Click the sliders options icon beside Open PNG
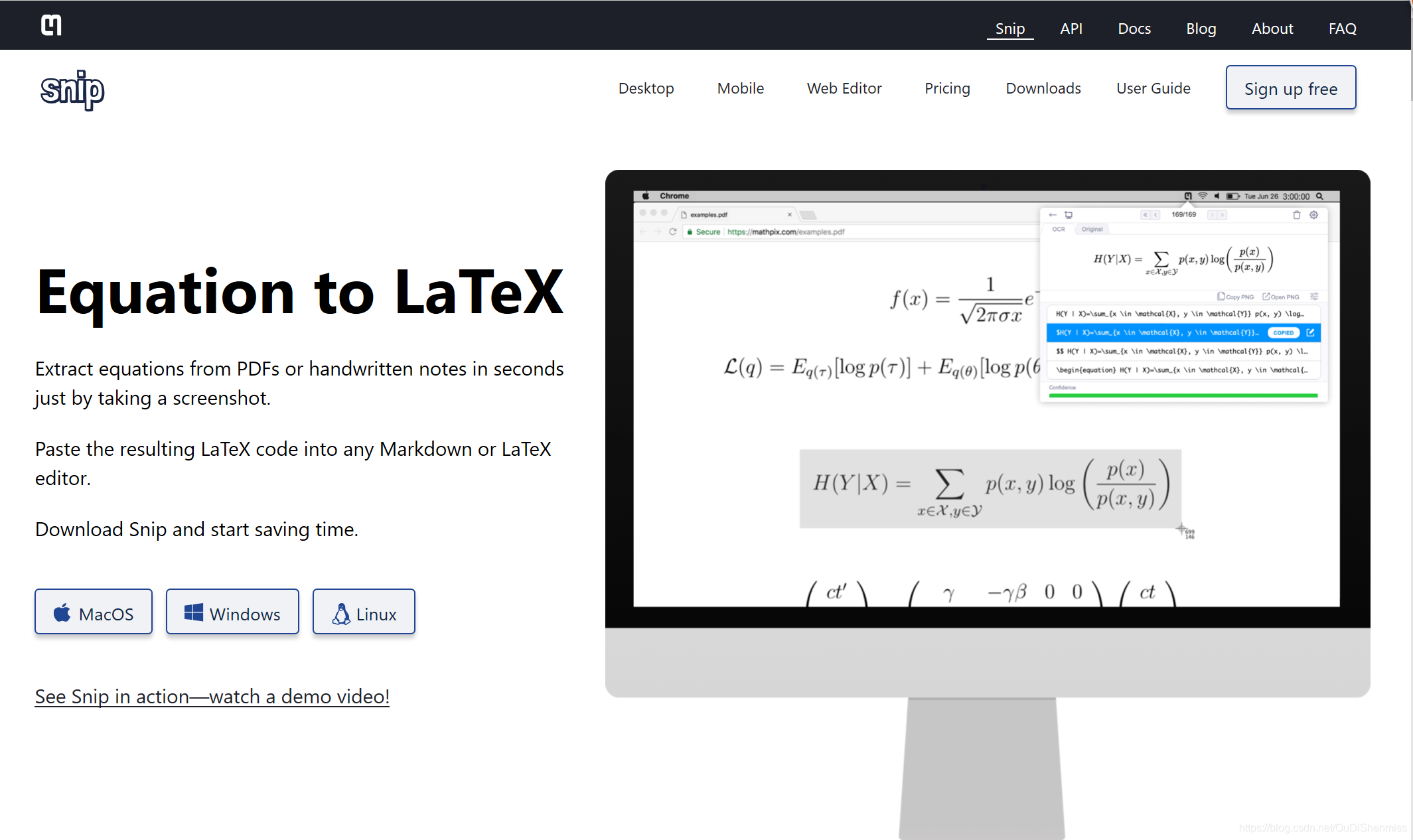 1314,297
